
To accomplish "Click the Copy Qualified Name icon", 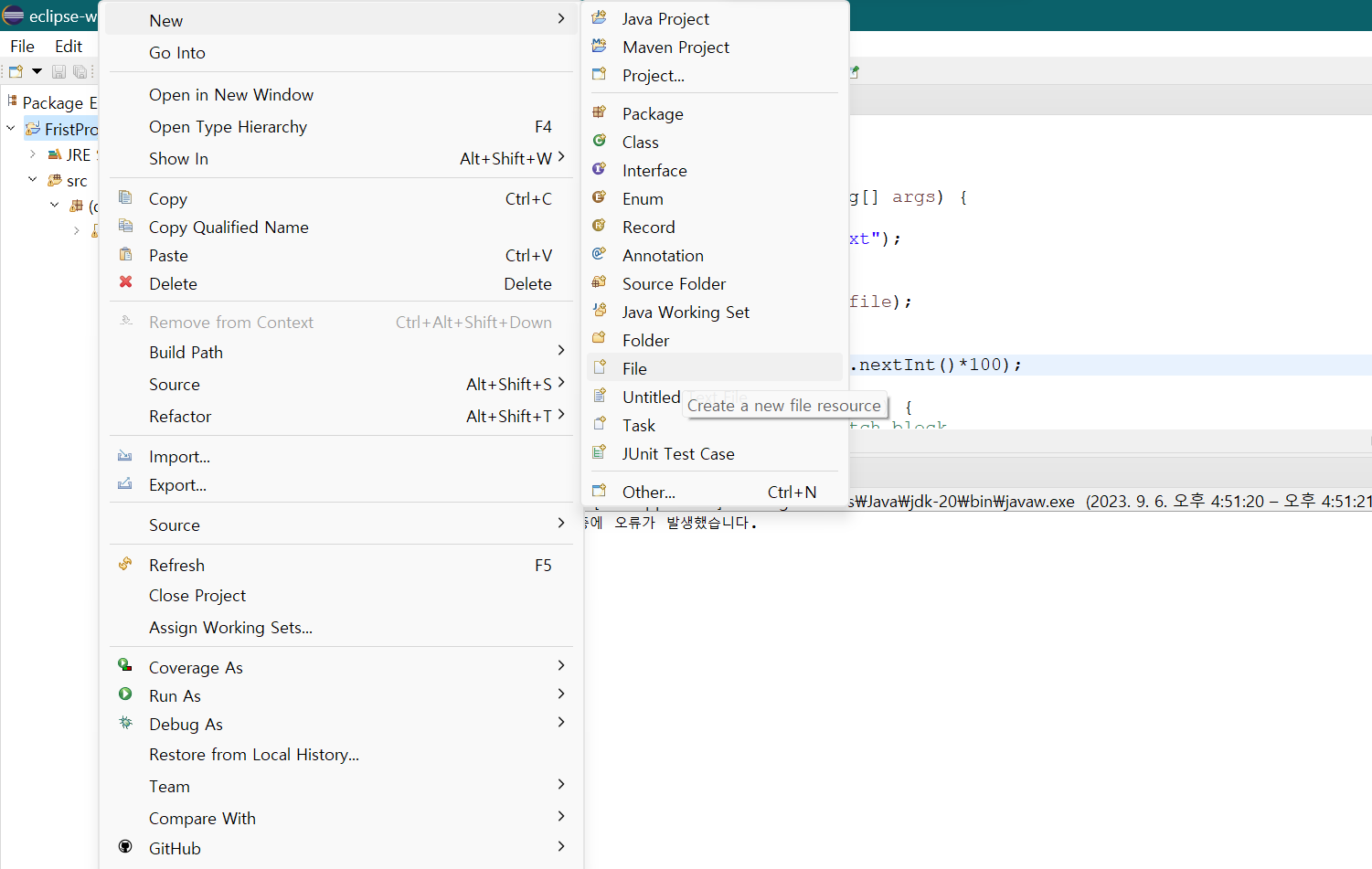I will (x=126, y=227).
